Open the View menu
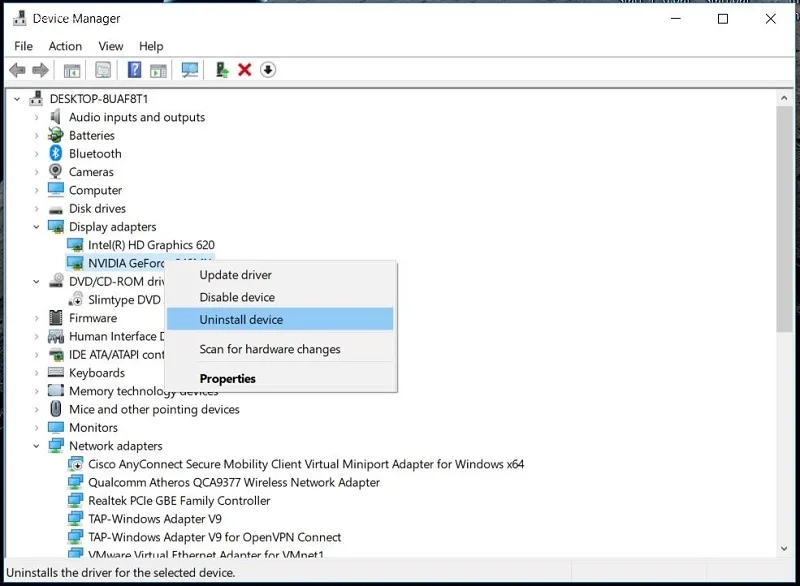800x586 pixels. 111,46
